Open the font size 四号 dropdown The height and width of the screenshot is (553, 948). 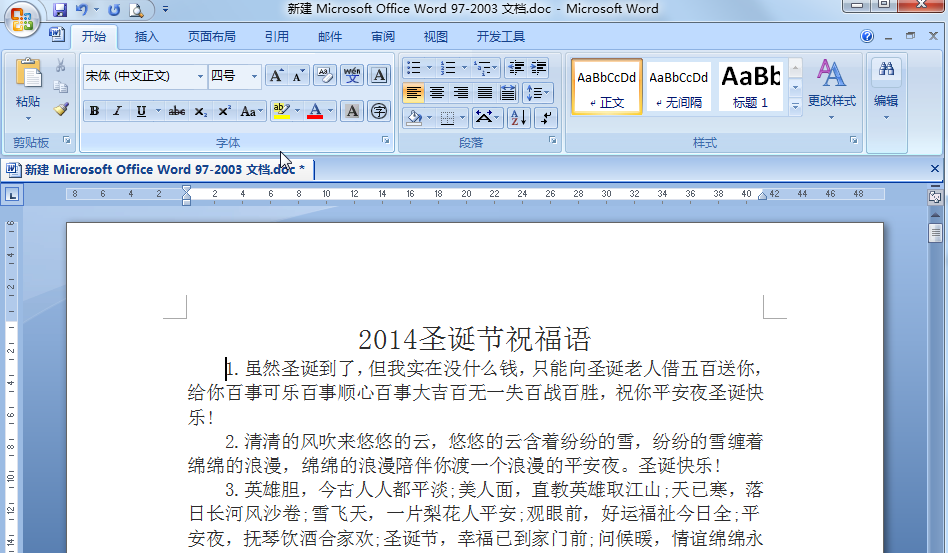click(x=254, y=76)
